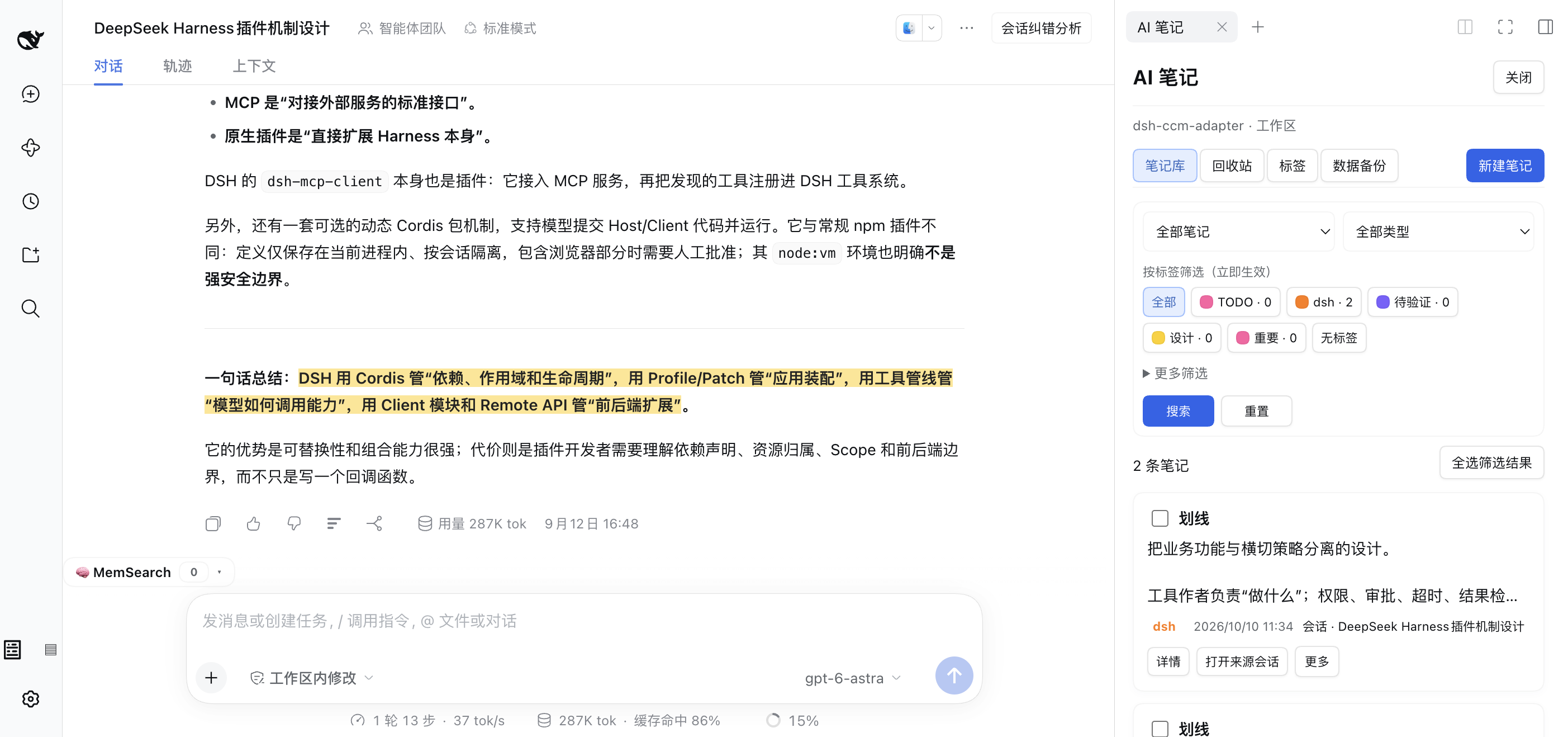This screenshot has width=1568, height=737.
Task: Open the three-dots more menu in header
Action: [x=967, y=28]
